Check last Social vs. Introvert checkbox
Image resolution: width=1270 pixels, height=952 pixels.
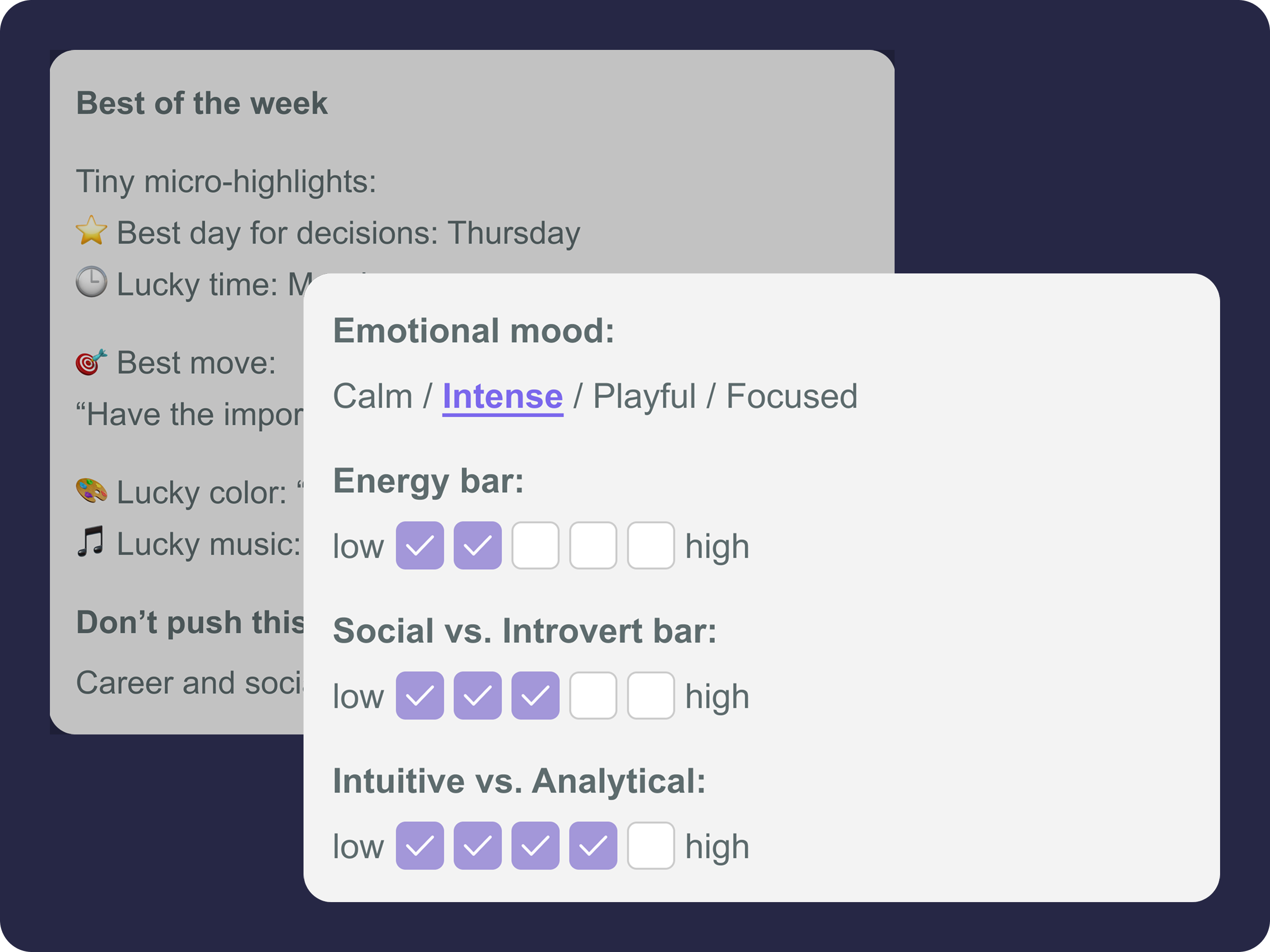pos(650,696)
